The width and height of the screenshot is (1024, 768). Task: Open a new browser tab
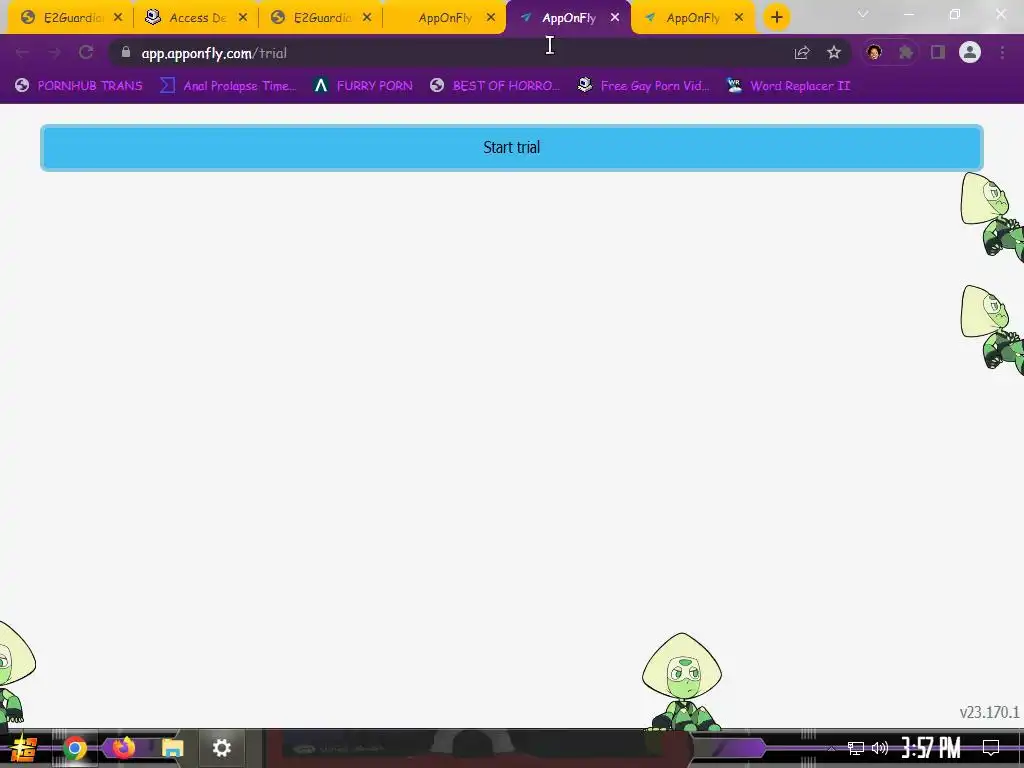[776, 18]
